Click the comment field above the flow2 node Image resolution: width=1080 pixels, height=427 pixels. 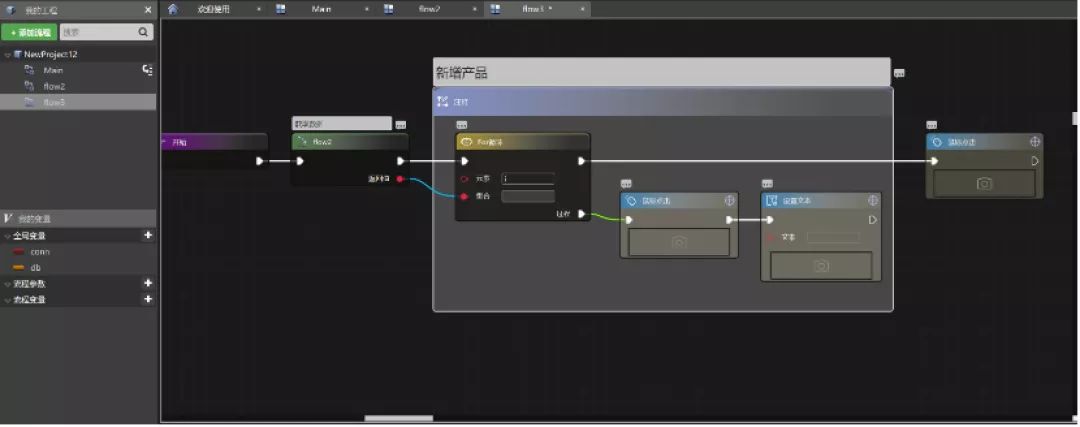[x=342, y=124]
